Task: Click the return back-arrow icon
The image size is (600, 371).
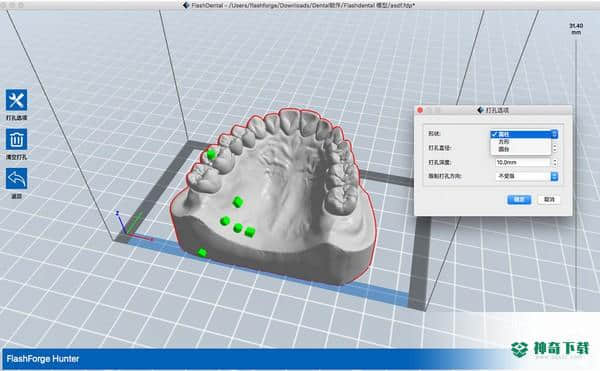Action: [x=16, y=179]
